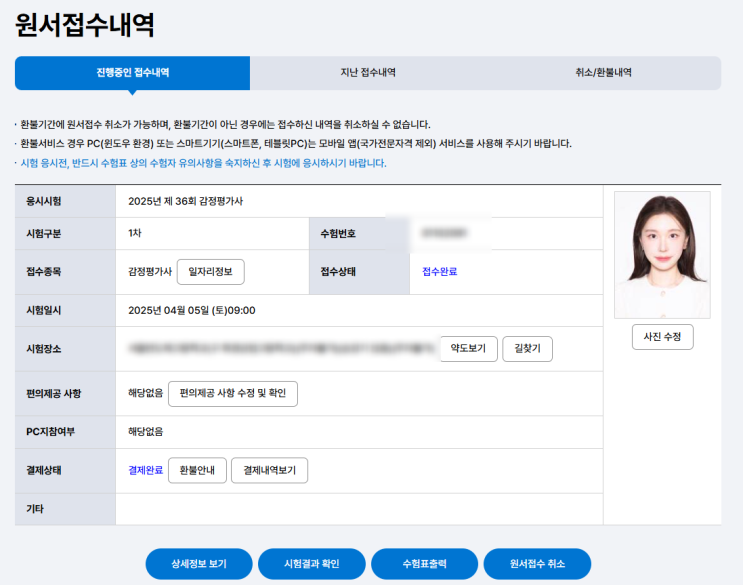Click the 수험번호 label cell
Viewport: 743px width, 585px height.
359,234
